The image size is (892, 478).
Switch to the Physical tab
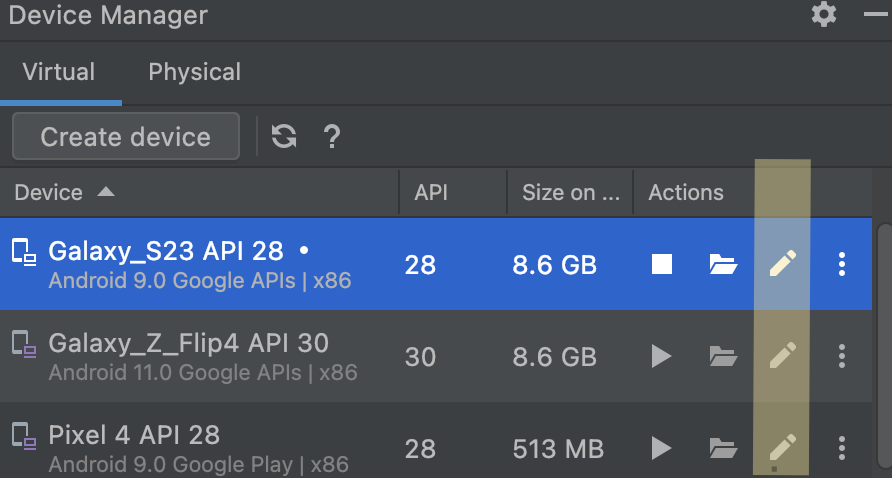[194, 72]
